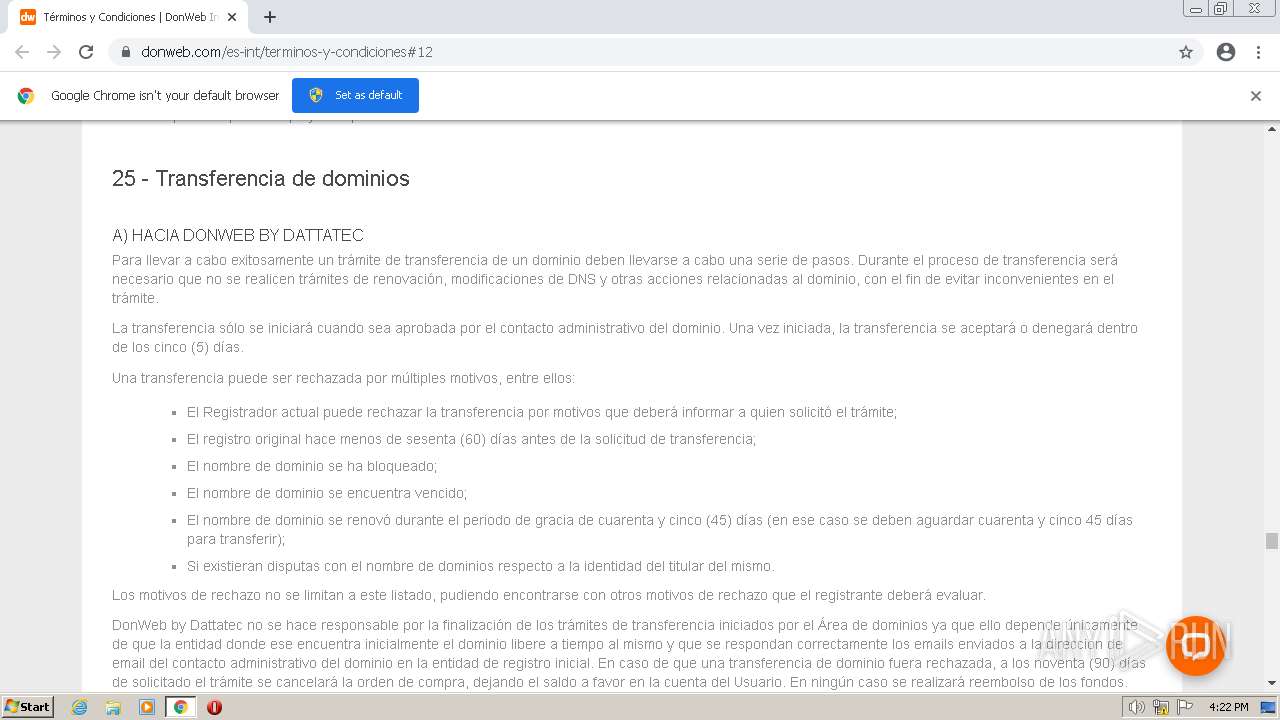Click the heading 25 - Transferencia de dominios
1280x720 pixels.
[x=261, y=178]
